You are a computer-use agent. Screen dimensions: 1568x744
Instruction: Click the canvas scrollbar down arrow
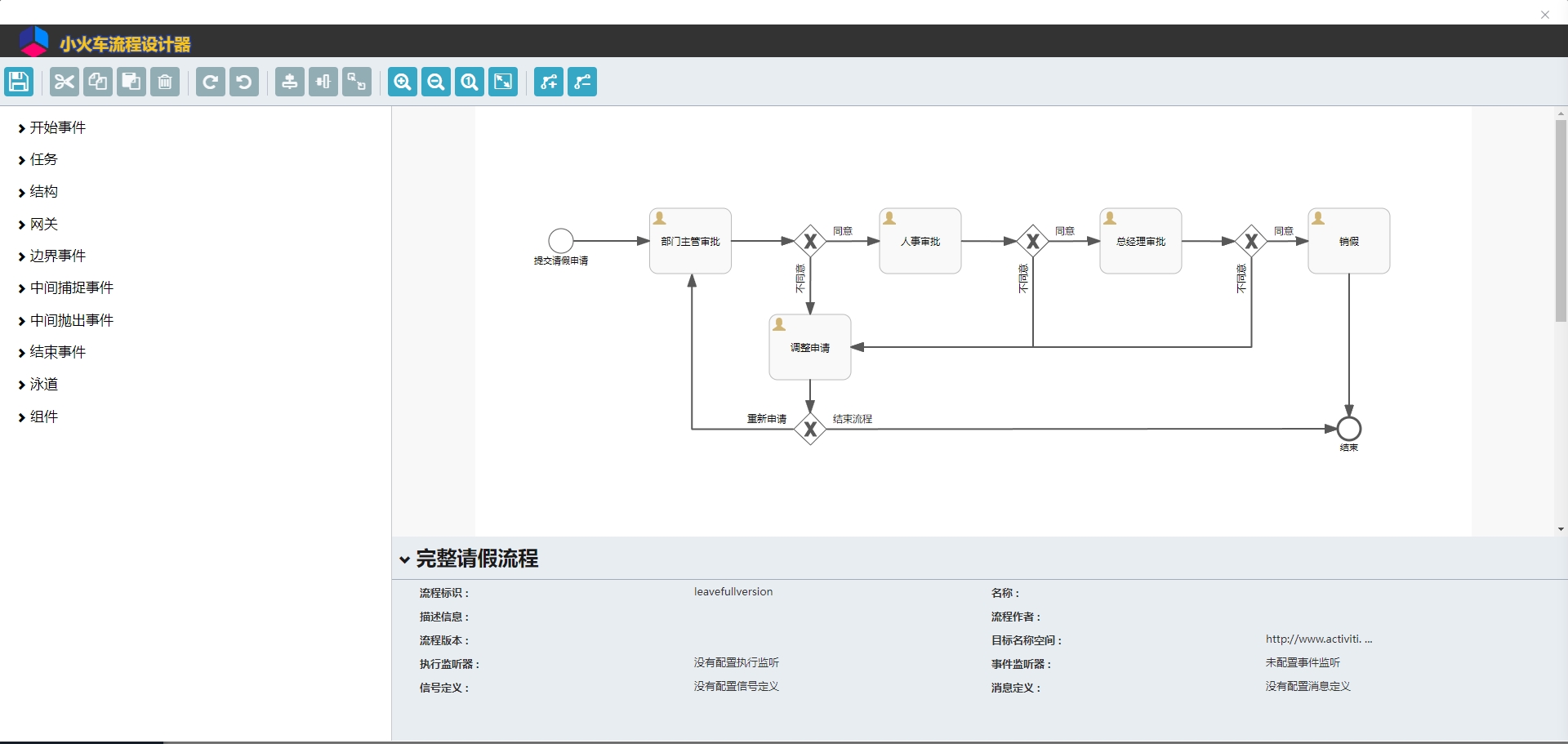coord(1561,529)
